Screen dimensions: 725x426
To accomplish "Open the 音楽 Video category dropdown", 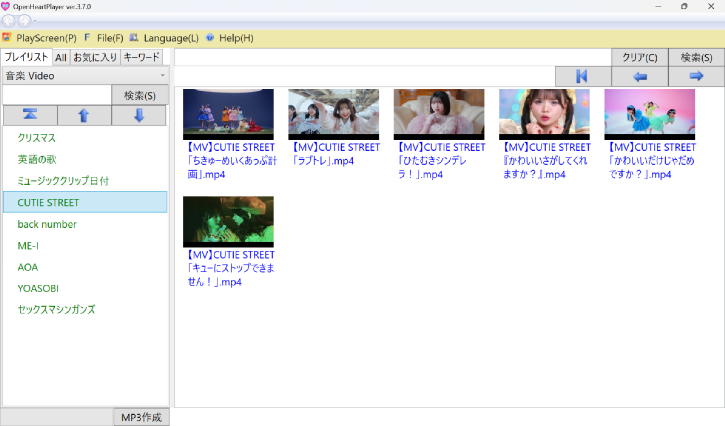I will tap(84, 75).
